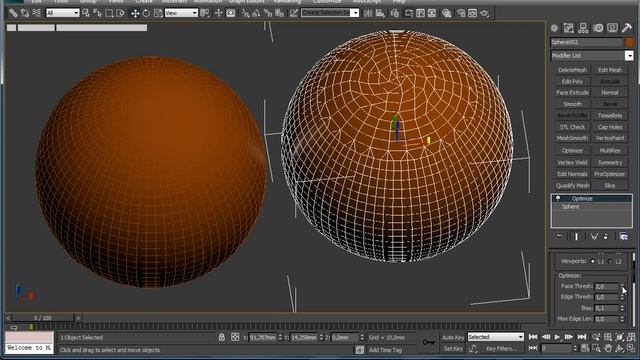Click the Key Filters button
The width and height of the screenshot is (640, 360).
click(501, 349)
